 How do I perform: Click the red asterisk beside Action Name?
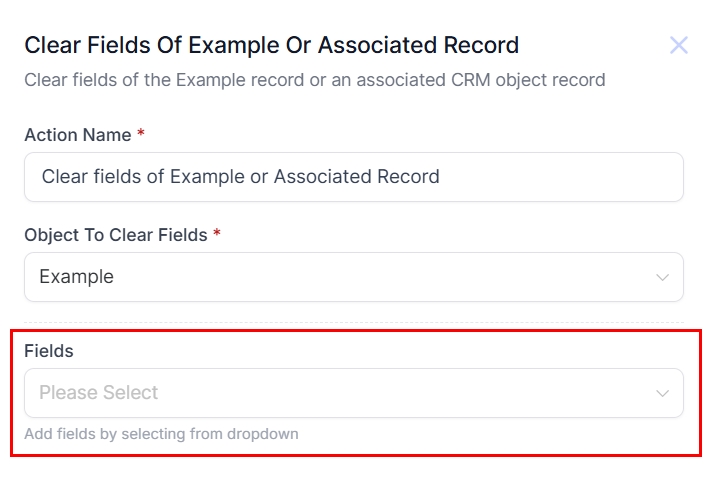click(141, 134)
